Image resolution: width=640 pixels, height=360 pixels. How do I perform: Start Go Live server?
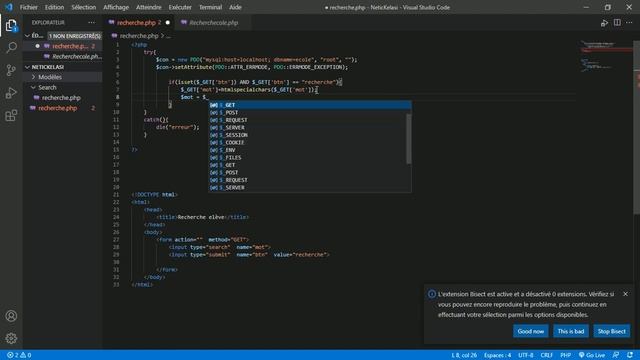591,355
